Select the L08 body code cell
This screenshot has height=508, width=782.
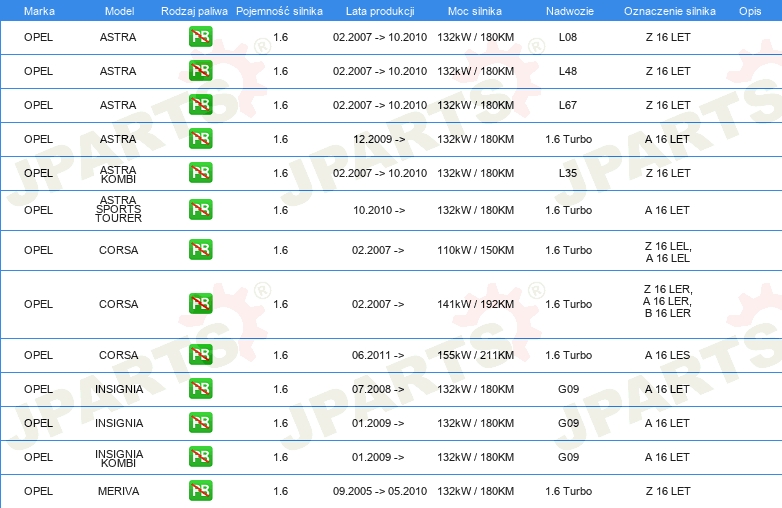click(x=568, y=37)
